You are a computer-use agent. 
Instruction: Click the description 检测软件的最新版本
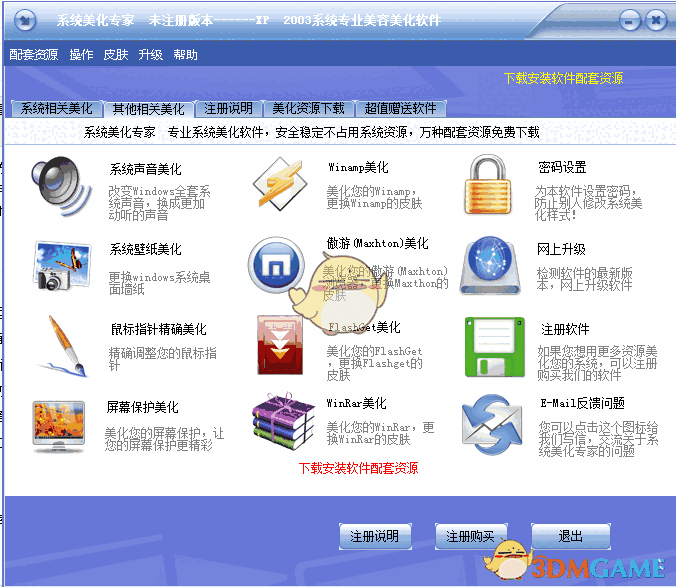point(585,279)
